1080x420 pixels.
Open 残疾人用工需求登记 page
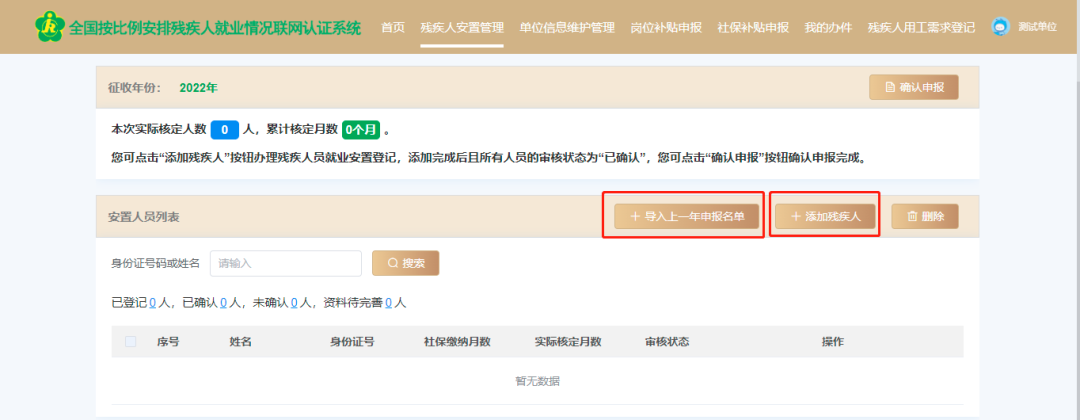pyautogui.click(x=921, y=27)
